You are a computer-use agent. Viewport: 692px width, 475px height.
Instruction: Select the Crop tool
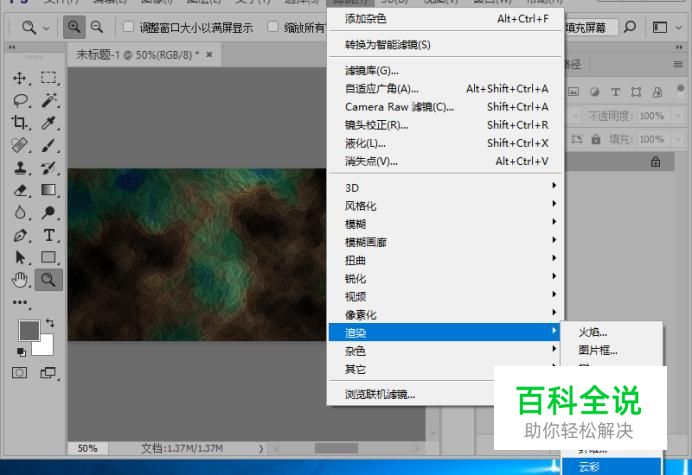coord(20,122)
